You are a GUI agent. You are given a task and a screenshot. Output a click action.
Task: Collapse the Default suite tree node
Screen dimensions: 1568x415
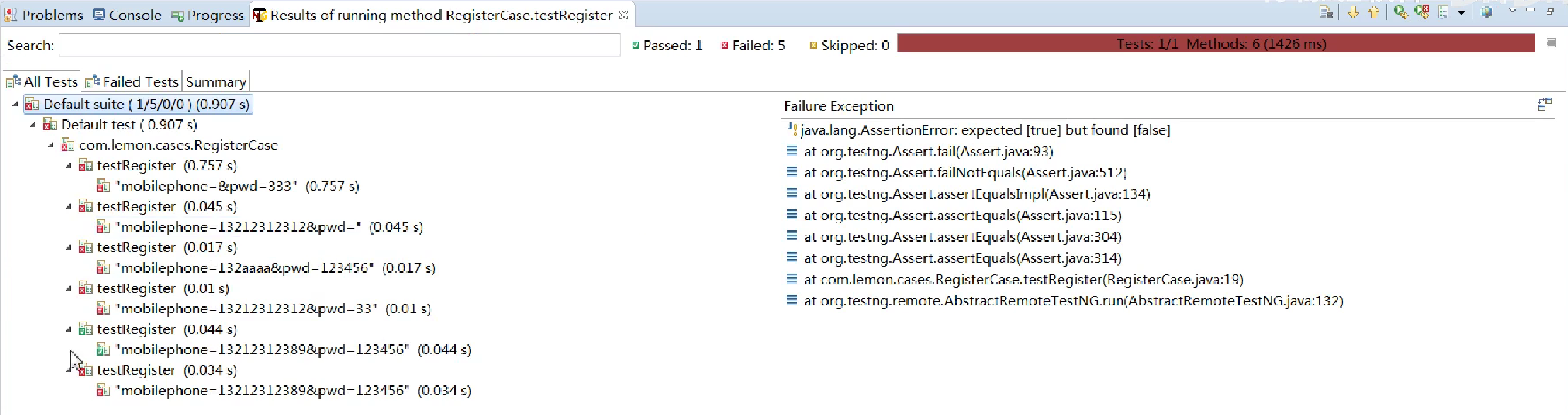coord(16,104)
